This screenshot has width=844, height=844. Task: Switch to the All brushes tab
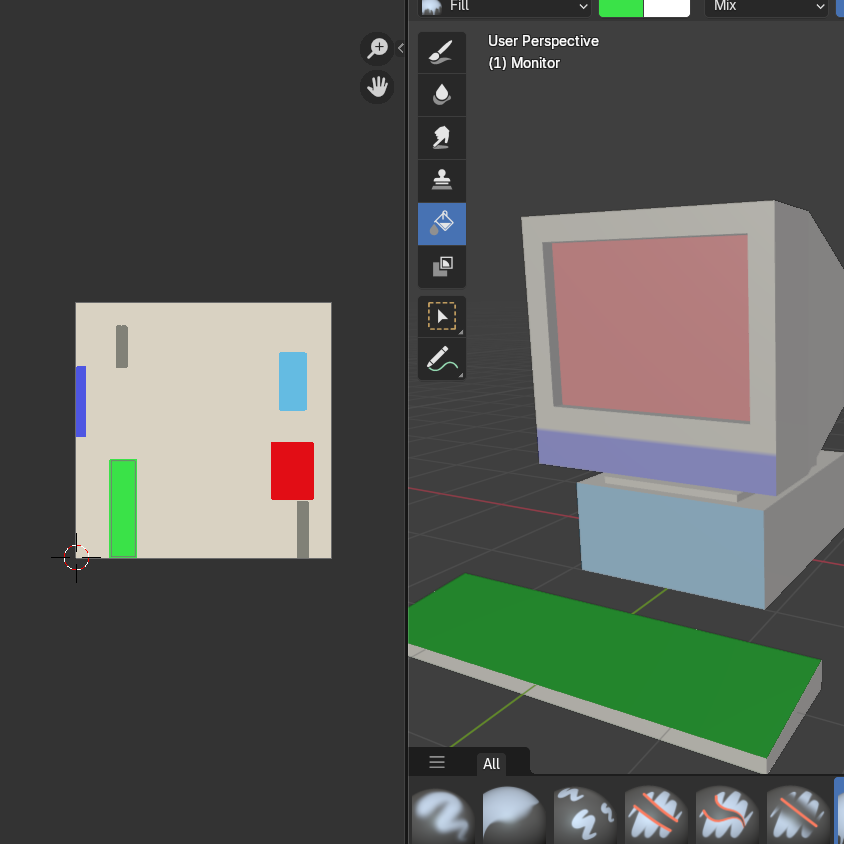[x=491, y=764]
